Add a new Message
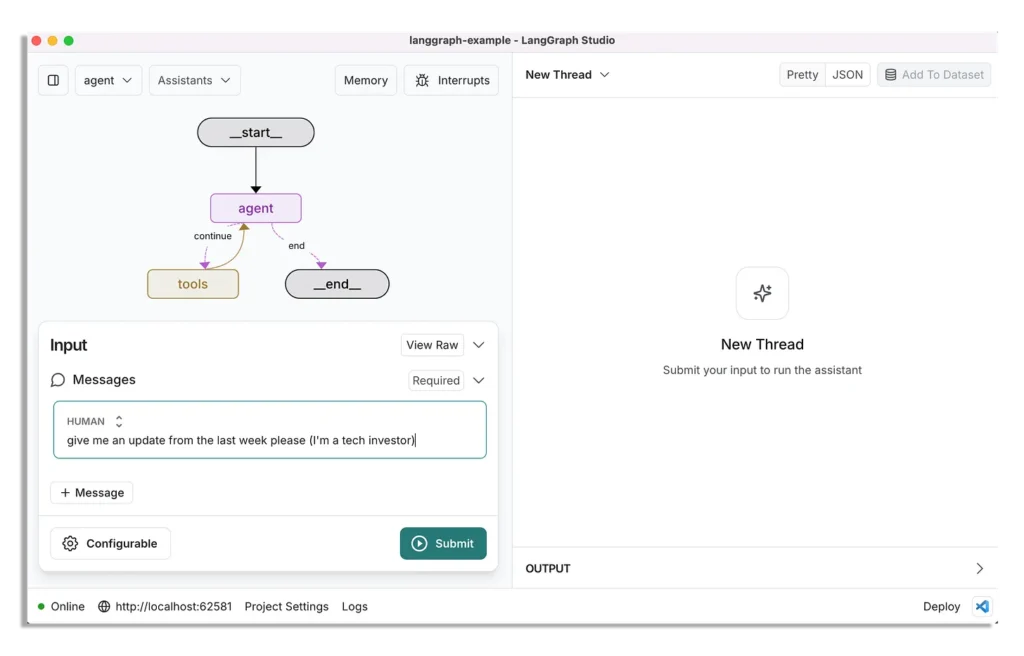Image resolution: width=1024 pixels, height=656 pixels. (92, 493)
